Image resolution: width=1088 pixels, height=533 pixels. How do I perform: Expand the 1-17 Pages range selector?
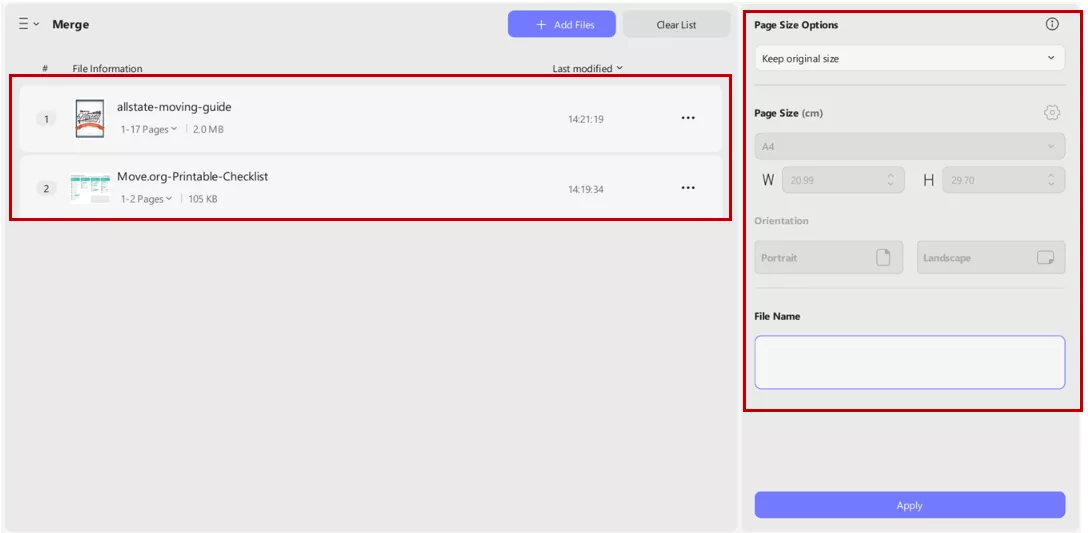[148, 129]
